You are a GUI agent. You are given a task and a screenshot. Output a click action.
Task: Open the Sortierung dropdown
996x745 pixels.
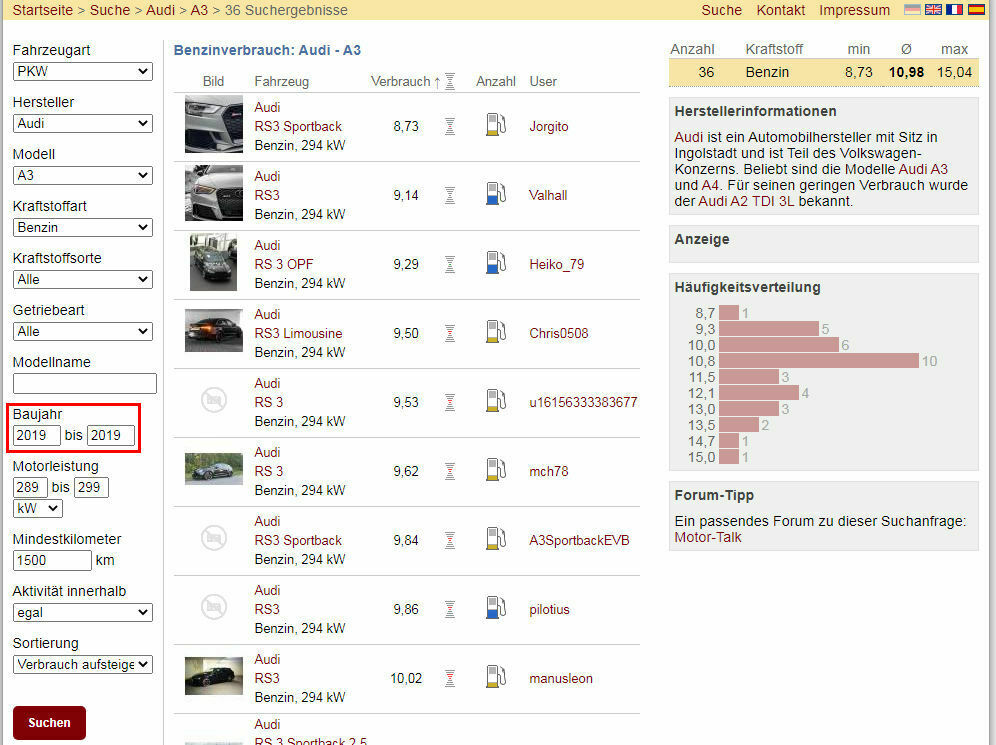coord(83,664)
